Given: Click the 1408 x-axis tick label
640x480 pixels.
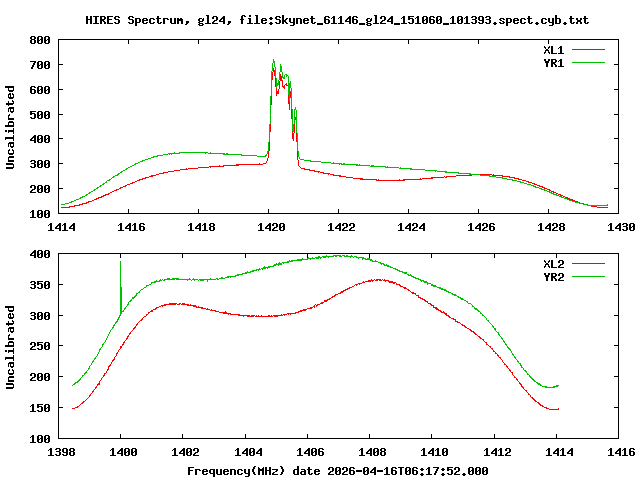Looking at the screenshot, I should tap(372, 452).
